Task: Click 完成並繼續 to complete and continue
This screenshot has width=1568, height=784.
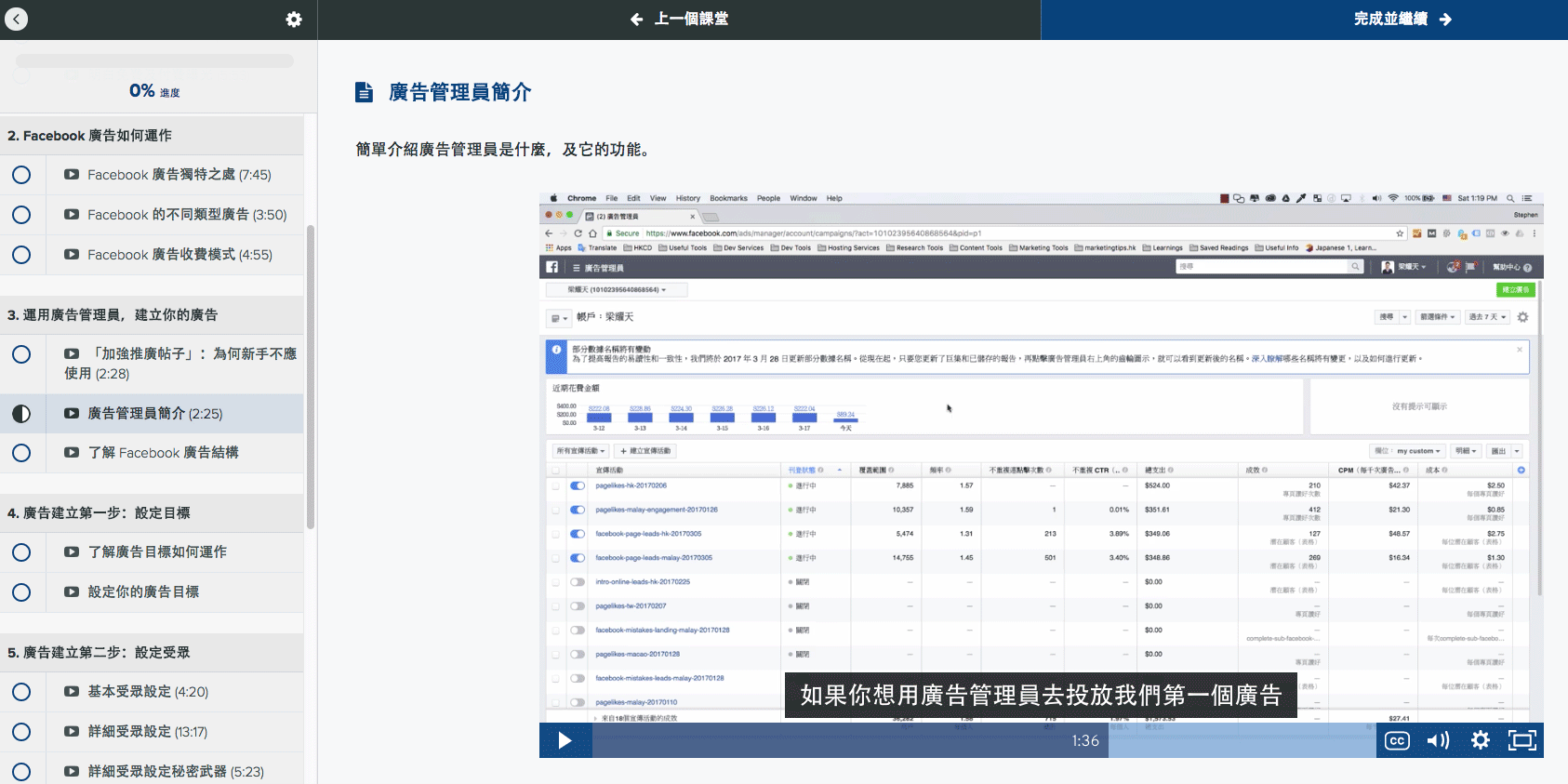Action: click(x=1402, y=20)
